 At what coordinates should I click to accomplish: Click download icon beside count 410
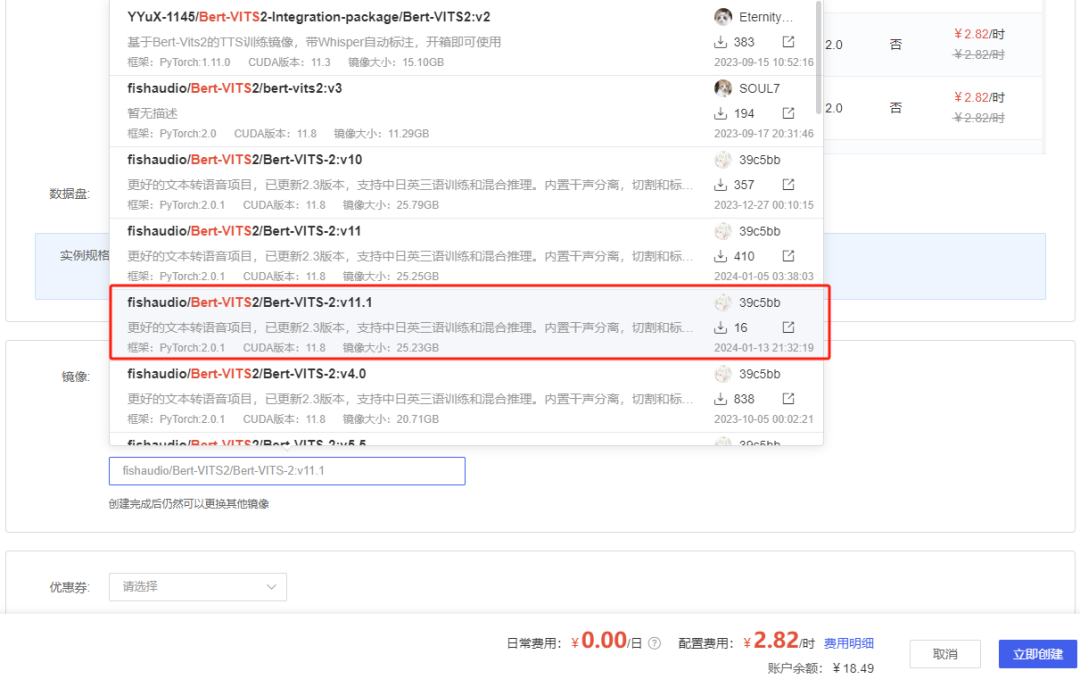[720, 256]
